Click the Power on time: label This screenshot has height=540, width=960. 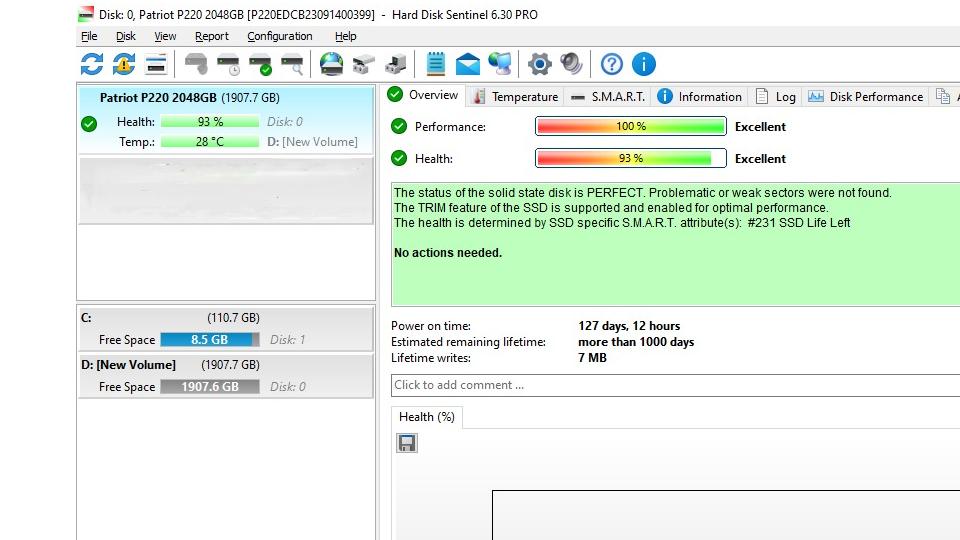430,326
